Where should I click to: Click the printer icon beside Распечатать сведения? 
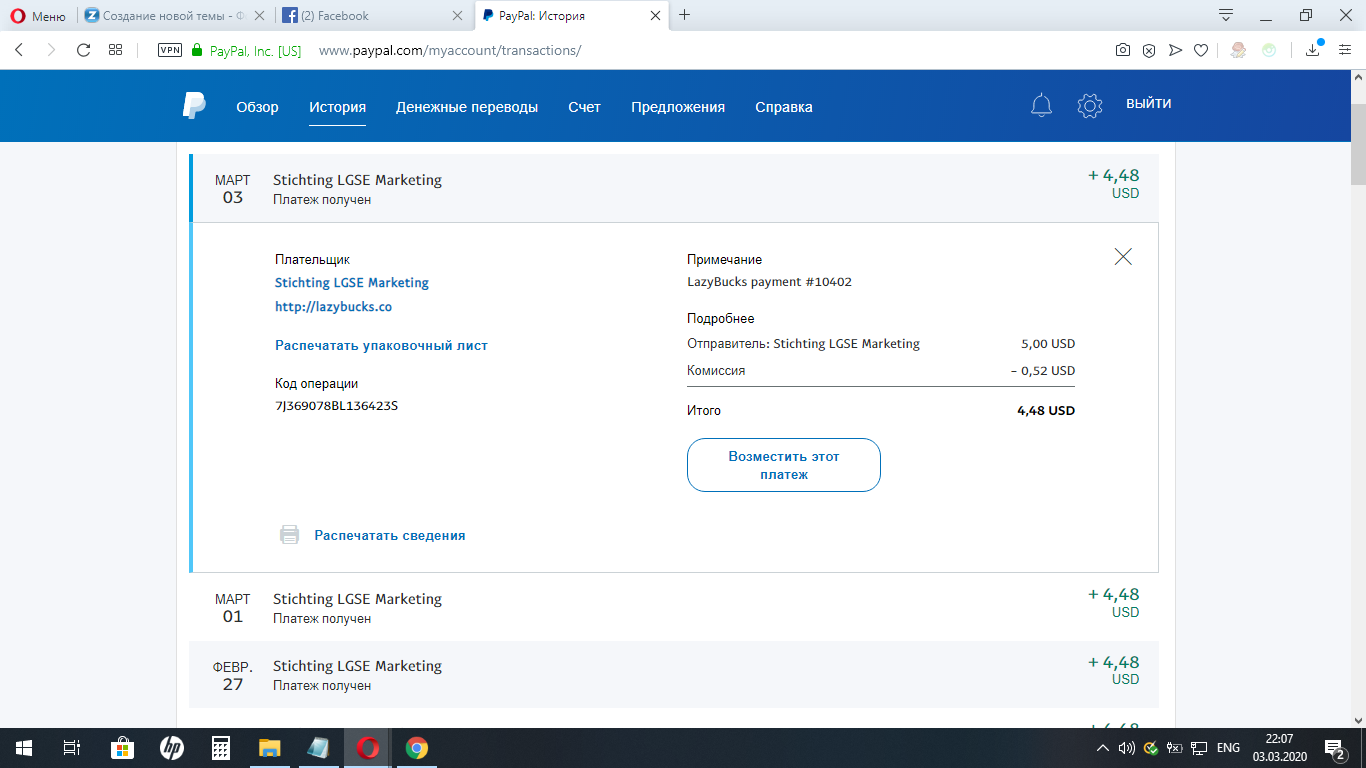coord(289,535)
